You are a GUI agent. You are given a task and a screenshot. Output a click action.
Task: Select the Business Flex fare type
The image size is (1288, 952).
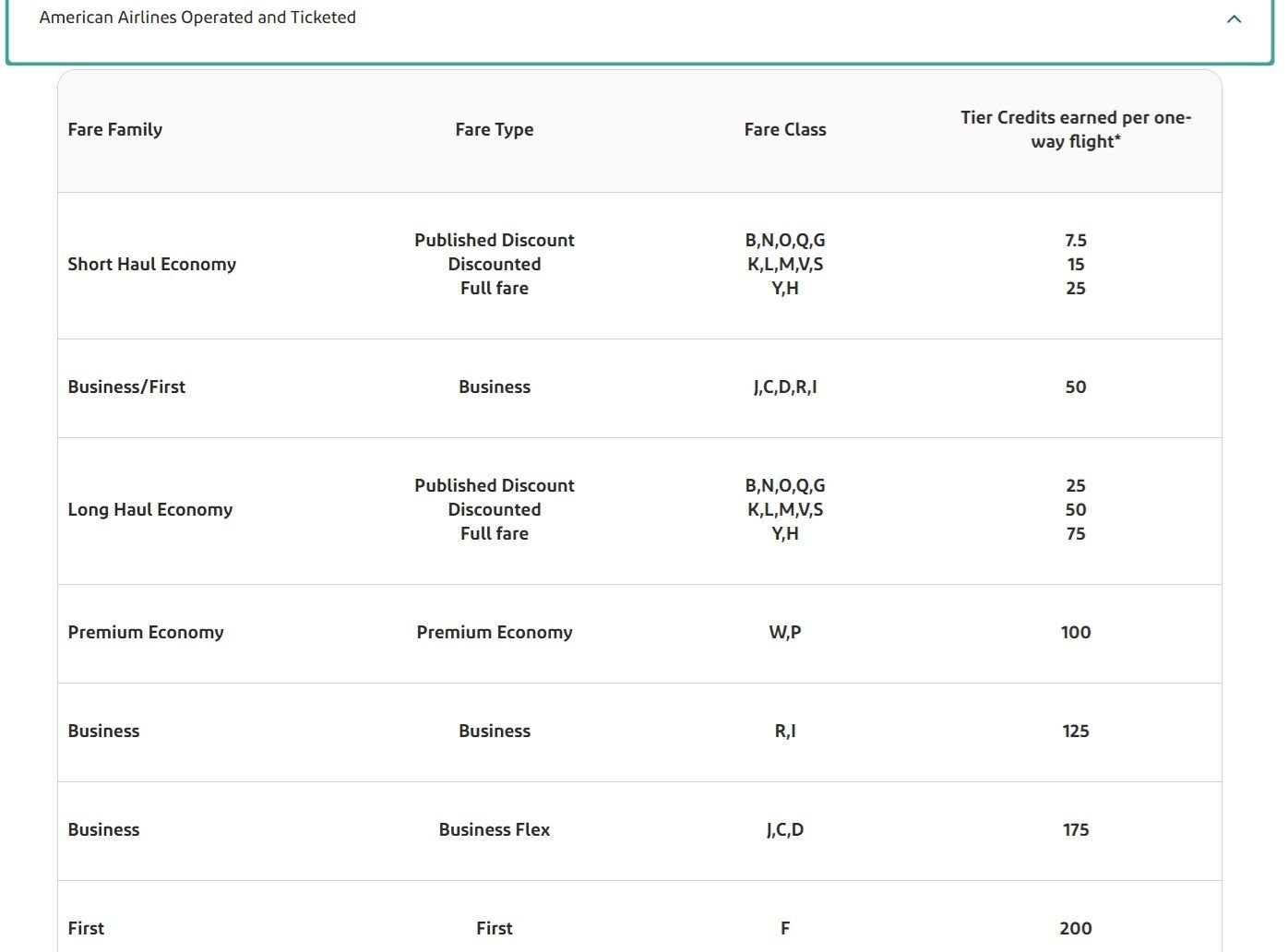pos(494,830)
